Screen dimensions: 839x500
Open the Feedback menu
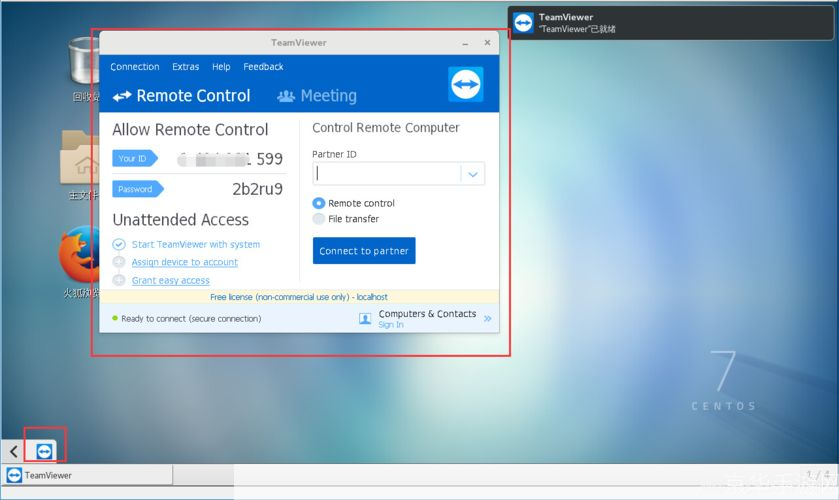(x=263, y=67)
